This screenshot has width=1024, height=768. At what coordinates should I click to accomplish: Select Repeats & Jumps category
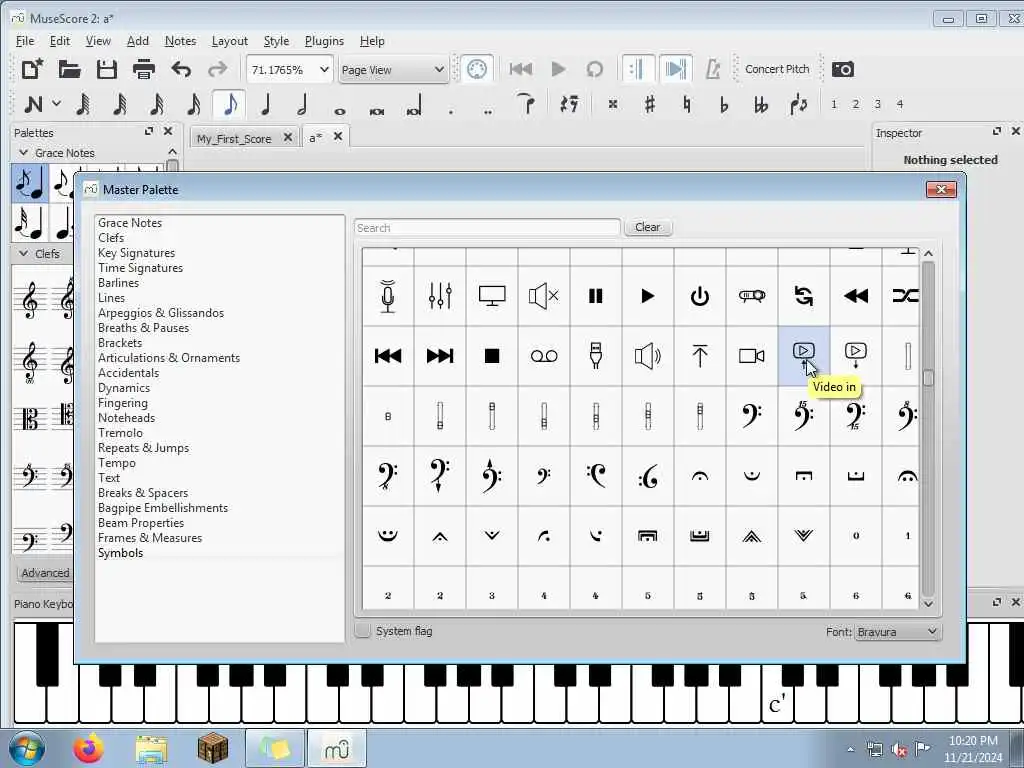tap(144, 448)
